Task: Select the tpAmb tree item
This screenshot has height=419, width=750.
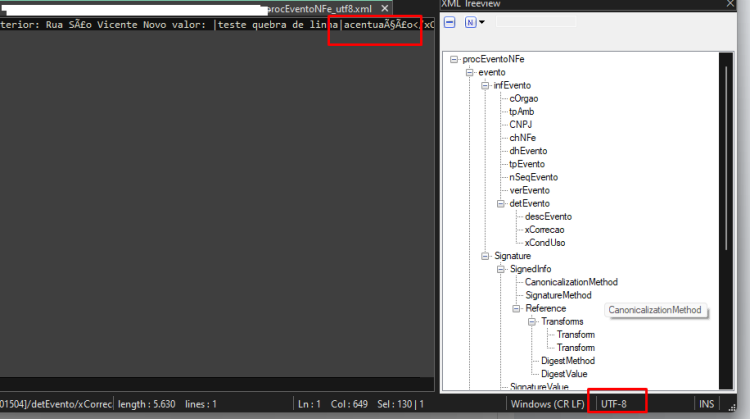Action: 521,111
